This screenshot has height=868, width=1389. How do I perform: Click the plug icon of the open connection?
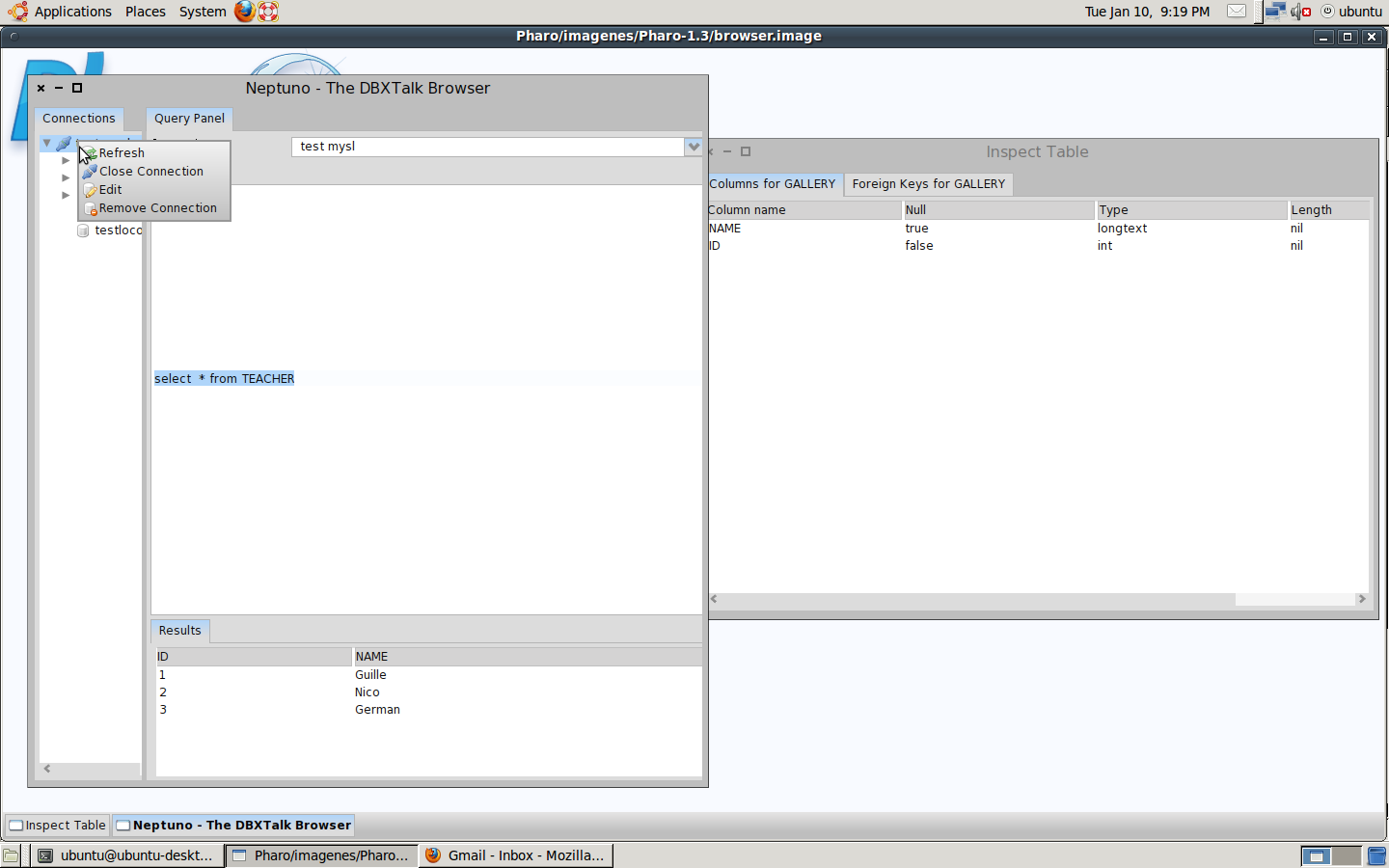click(64, 143)
